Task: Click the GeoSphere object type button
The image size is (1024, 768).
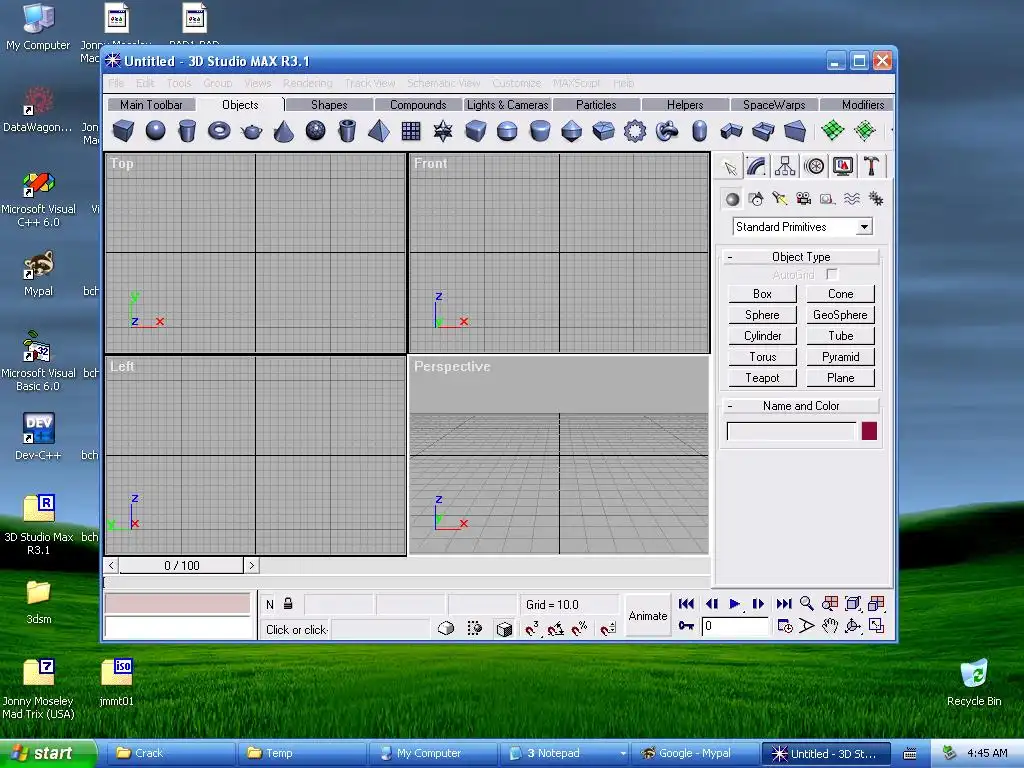Action: 840,315
